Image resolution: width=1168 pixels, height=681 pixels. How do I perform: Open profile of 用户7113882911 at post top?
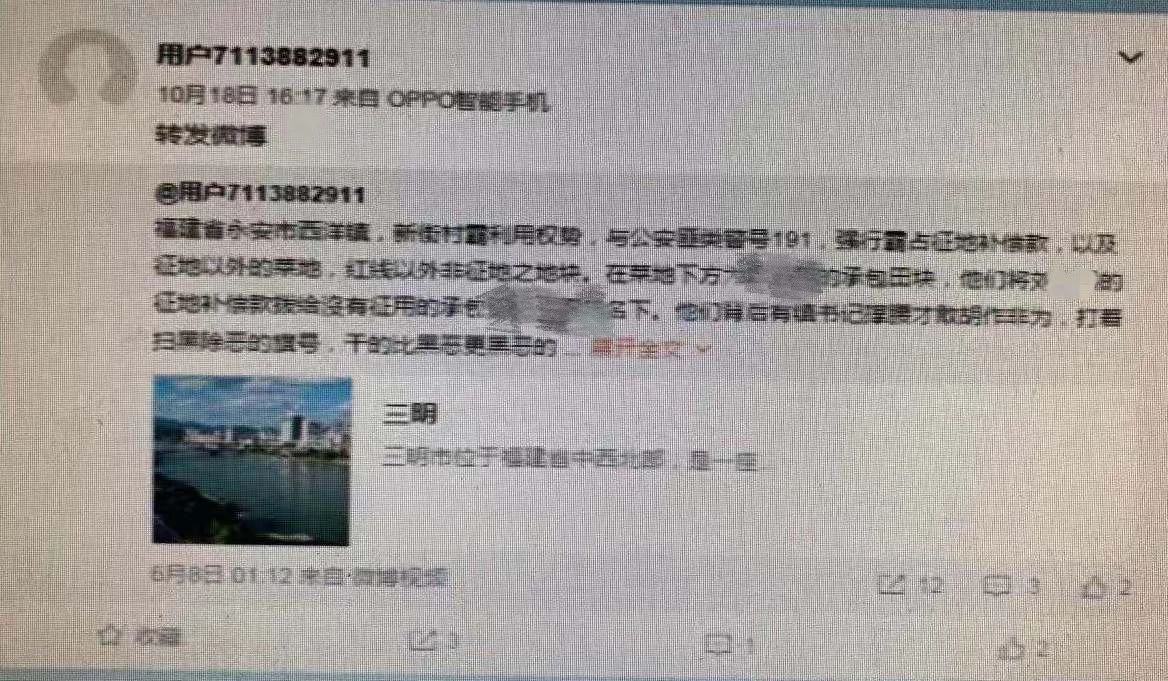(x=263, y=57)
